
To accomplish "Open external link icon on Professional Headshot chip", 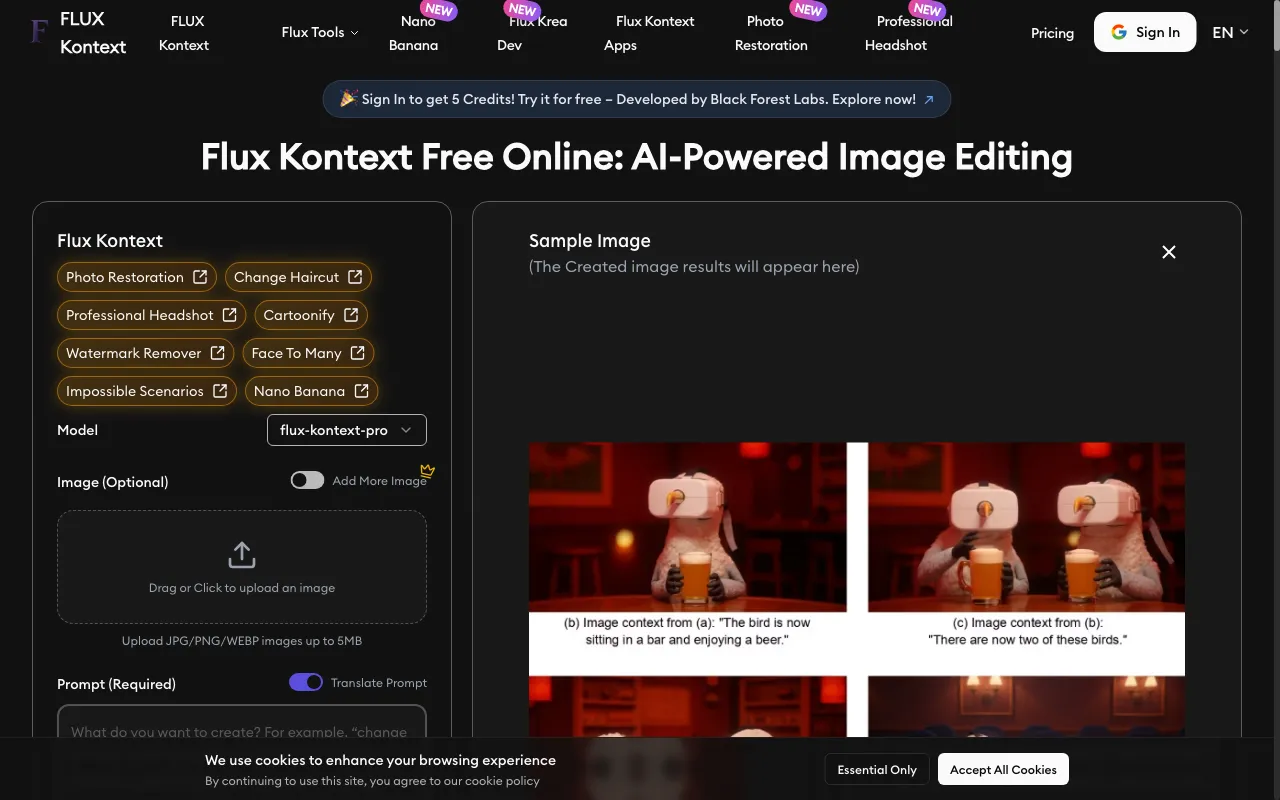I will click(229, 315).
